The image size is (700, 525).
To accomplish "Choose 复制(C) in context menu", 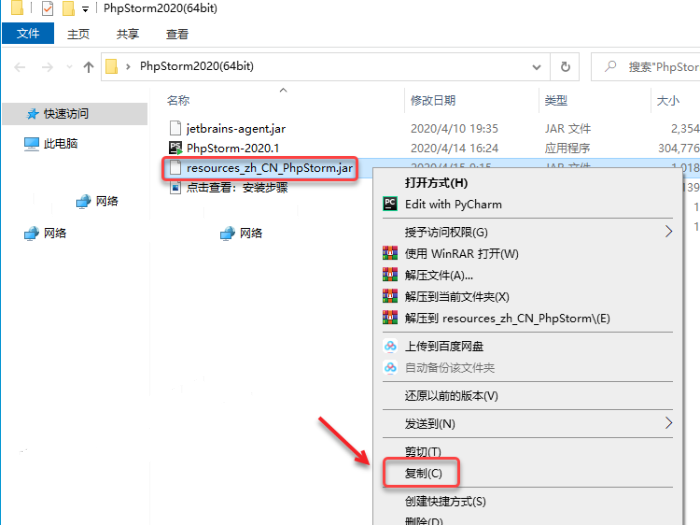I will click(423, 473).
